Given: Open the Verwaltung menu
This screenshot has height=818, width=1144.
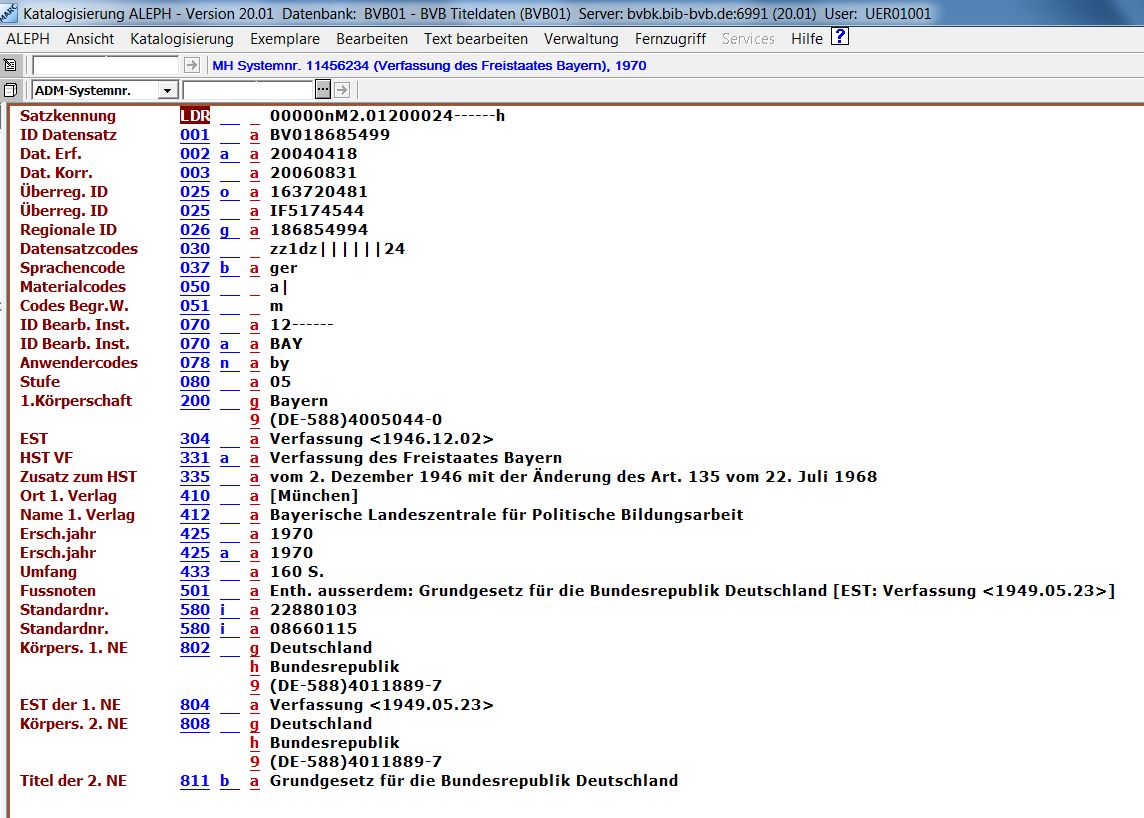Looking at the screenshot, I should tap(581, 39).
